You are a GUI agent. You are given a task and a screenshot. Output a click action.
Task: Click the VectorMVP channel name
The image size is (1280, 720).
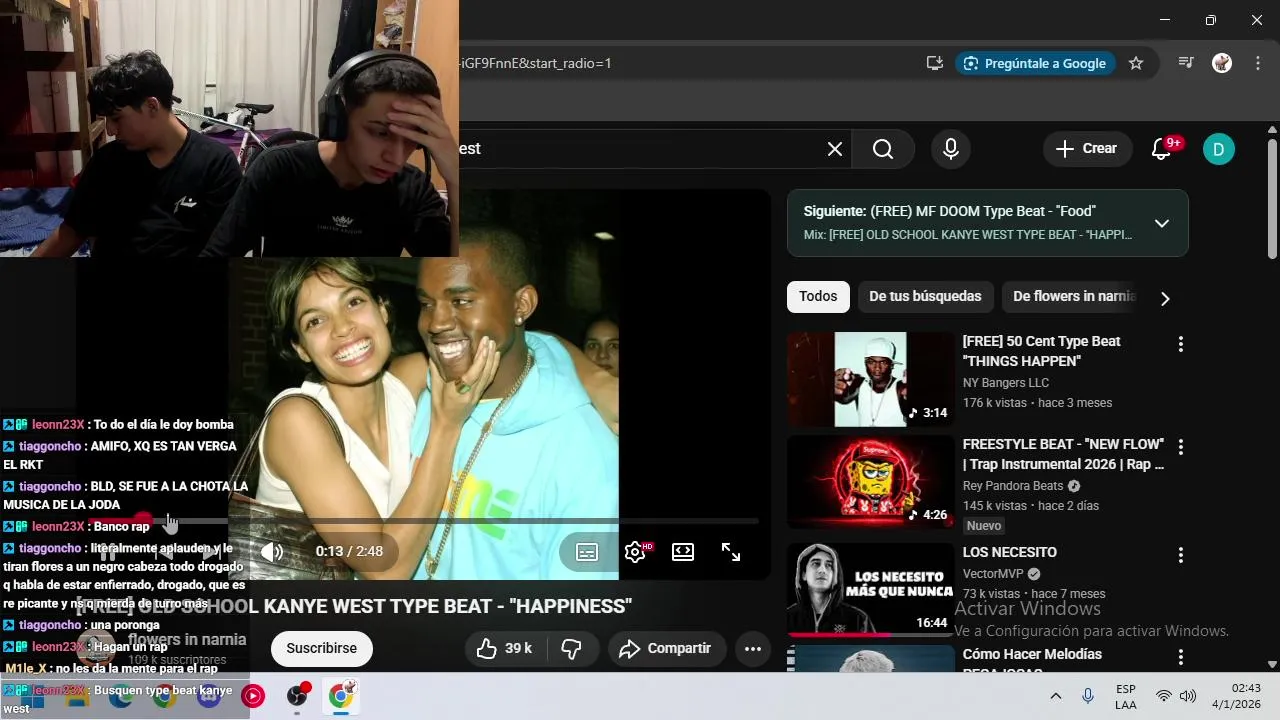994,574
